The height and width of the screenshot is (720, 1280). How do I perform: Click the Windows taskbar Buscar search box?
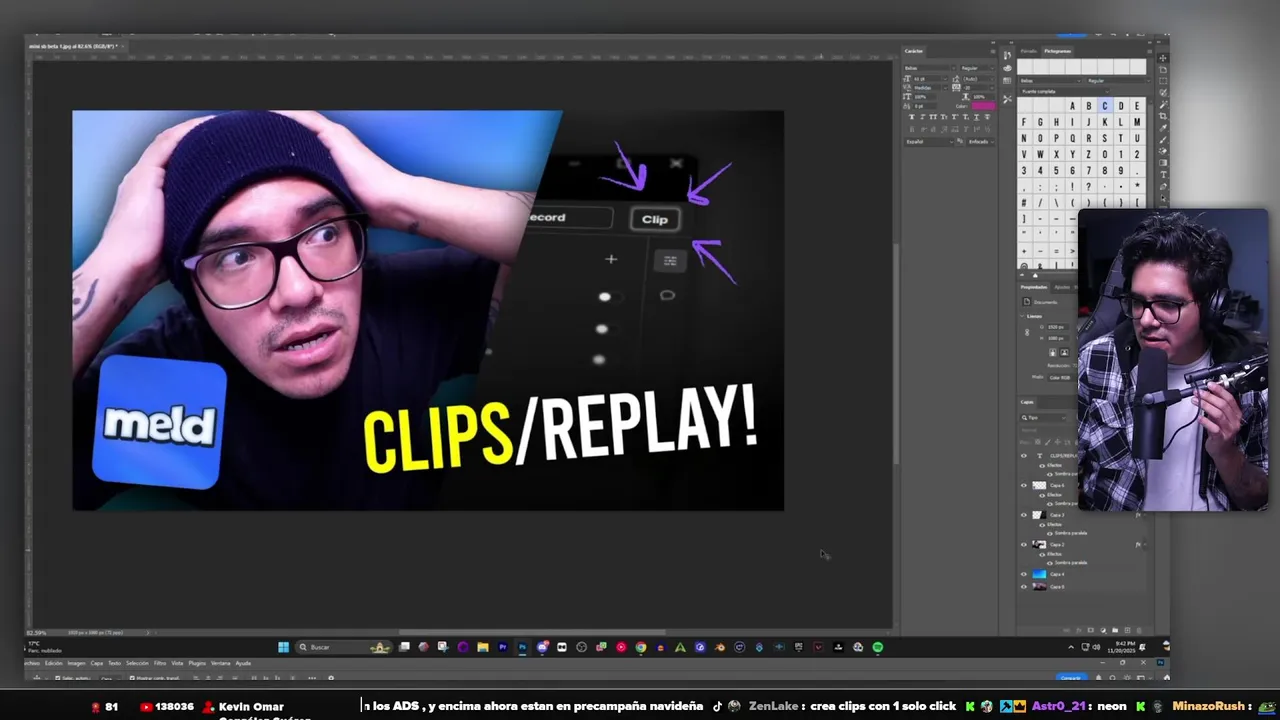click(x=344, y=647)
